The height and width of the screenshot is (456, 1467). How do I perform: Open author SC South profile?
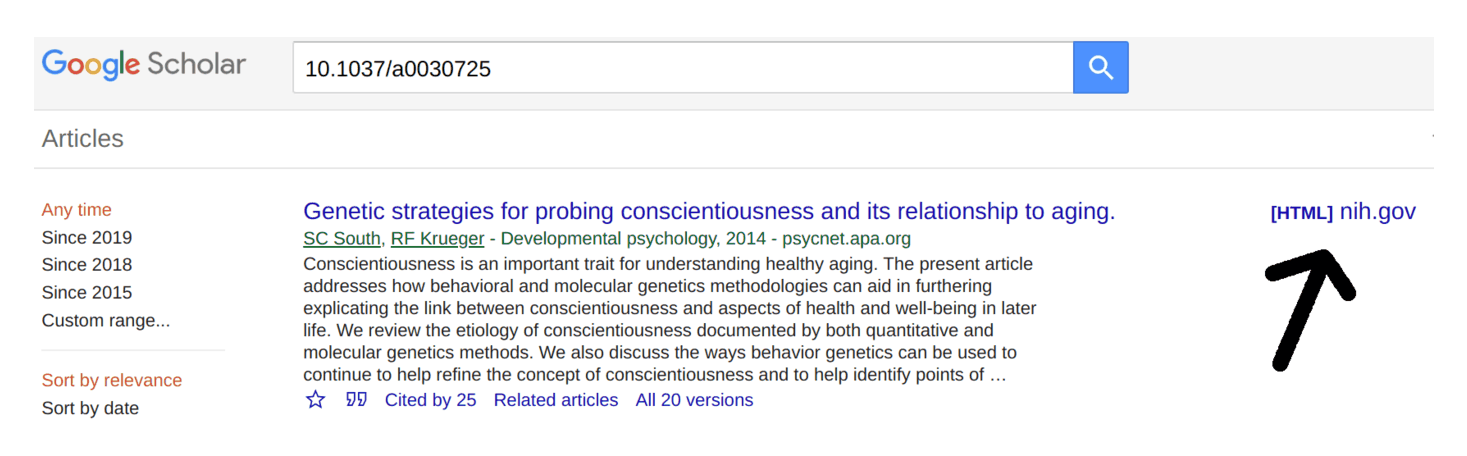click(342, 239)
